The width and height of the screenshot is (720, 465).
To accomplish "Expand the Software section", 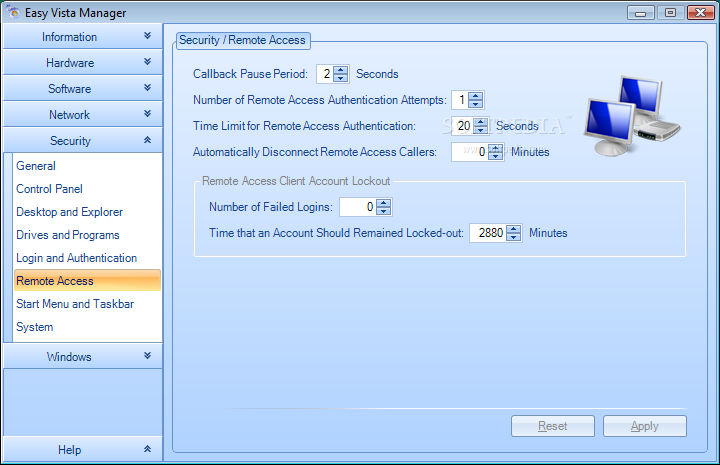I will 83,88.
